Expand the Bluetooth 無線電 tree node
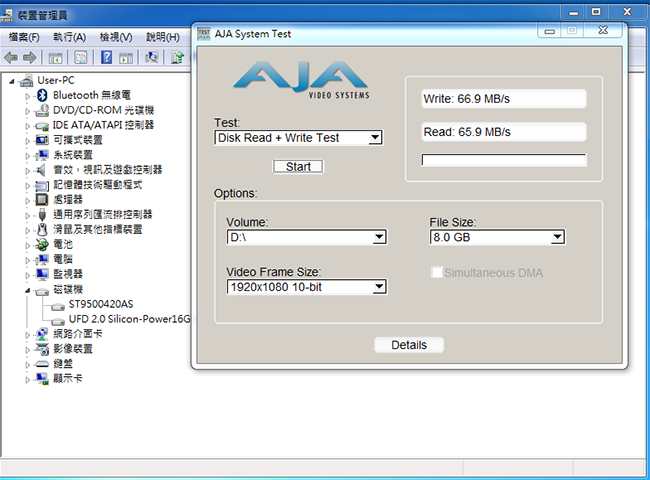The image size is (650, 480). click(x=28, y=96)
